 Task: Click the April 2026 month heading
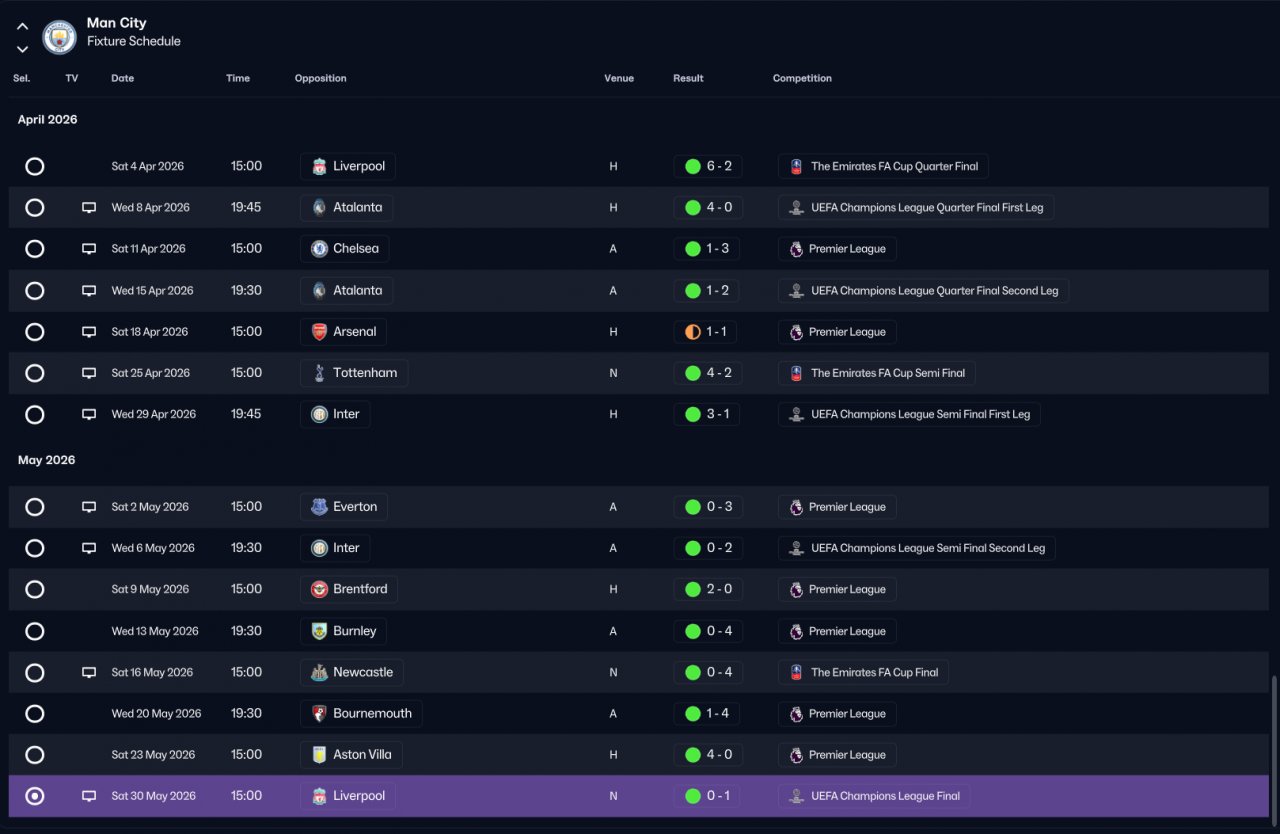tap(47, 119)
